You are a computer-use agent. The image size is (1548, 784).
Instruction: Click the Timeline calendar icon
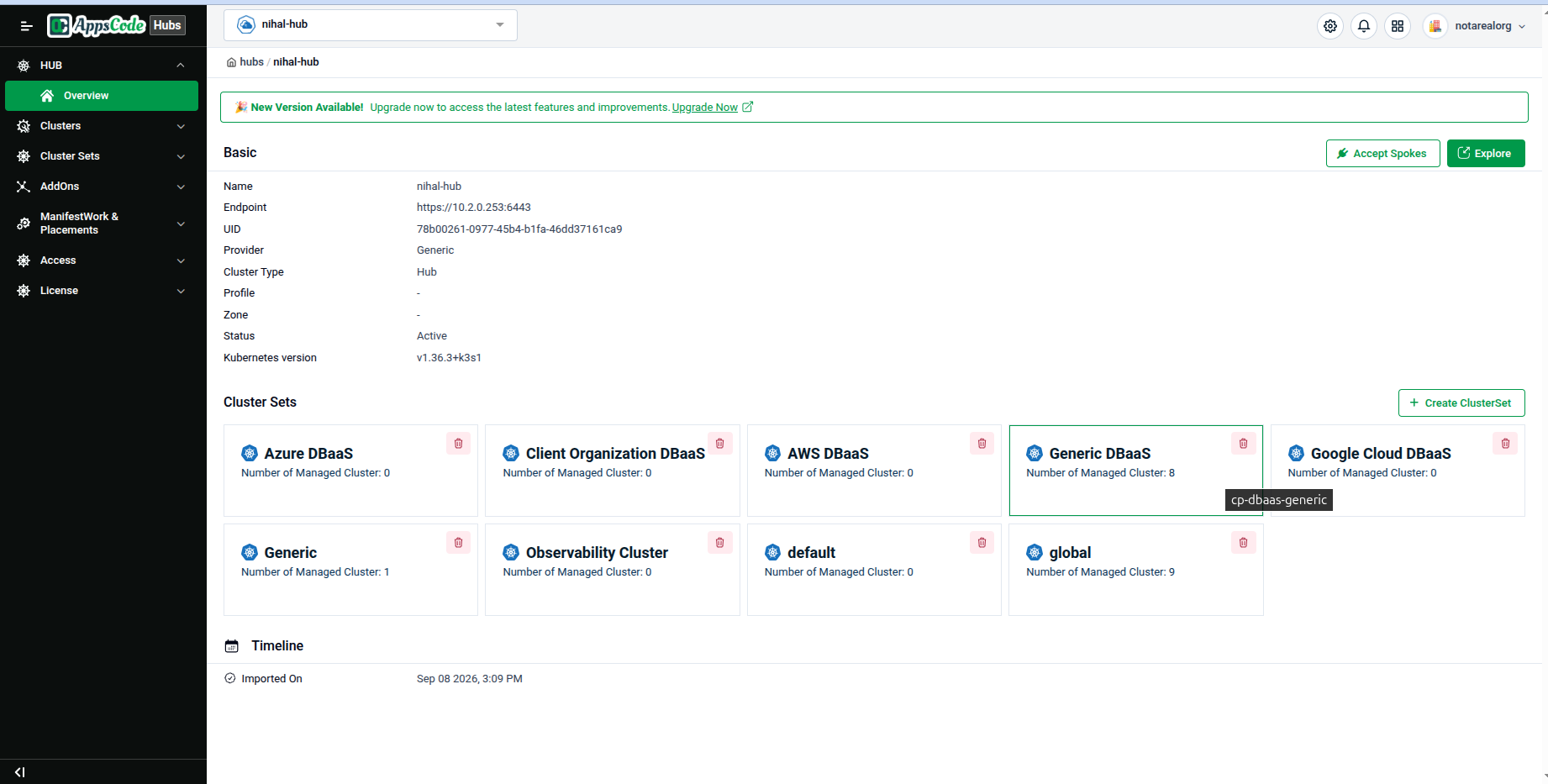tap(232, 646)
